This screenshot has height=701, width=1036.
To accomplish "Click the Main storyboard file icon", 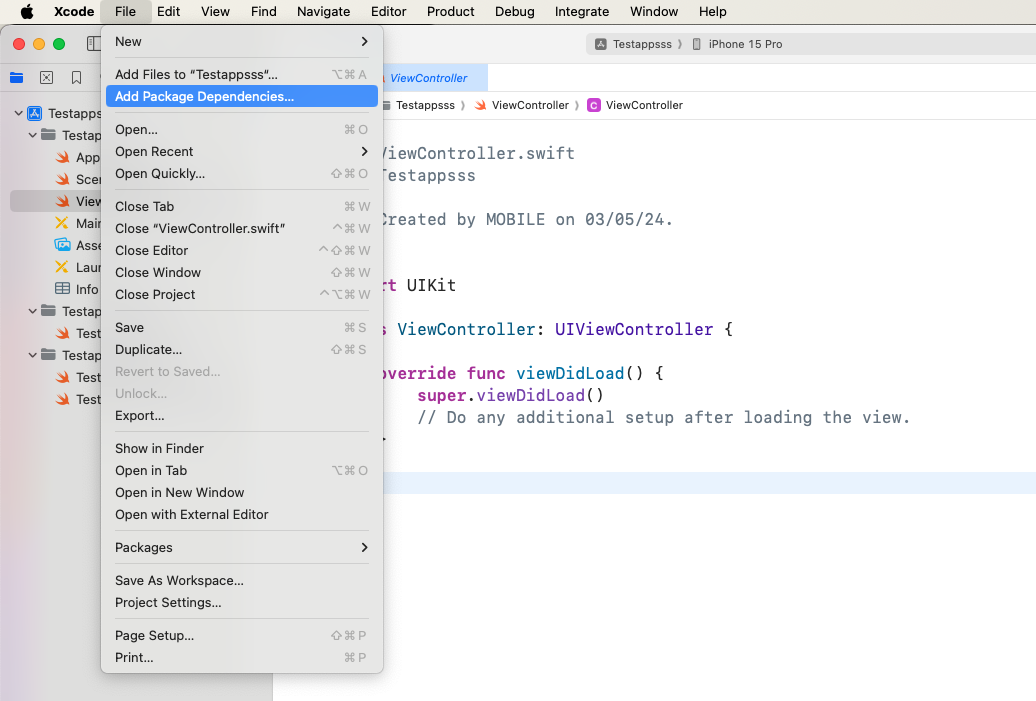I will click(62, 224).
